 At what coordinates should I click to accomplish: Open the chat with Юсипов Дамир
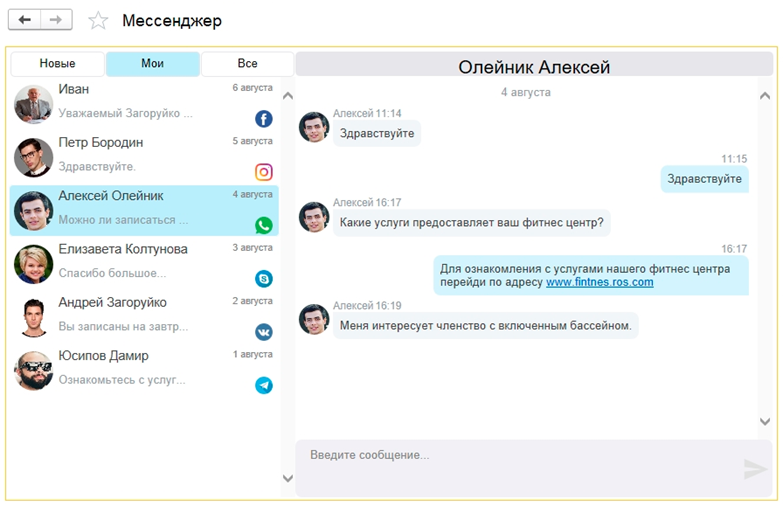[x=144, y=371]
